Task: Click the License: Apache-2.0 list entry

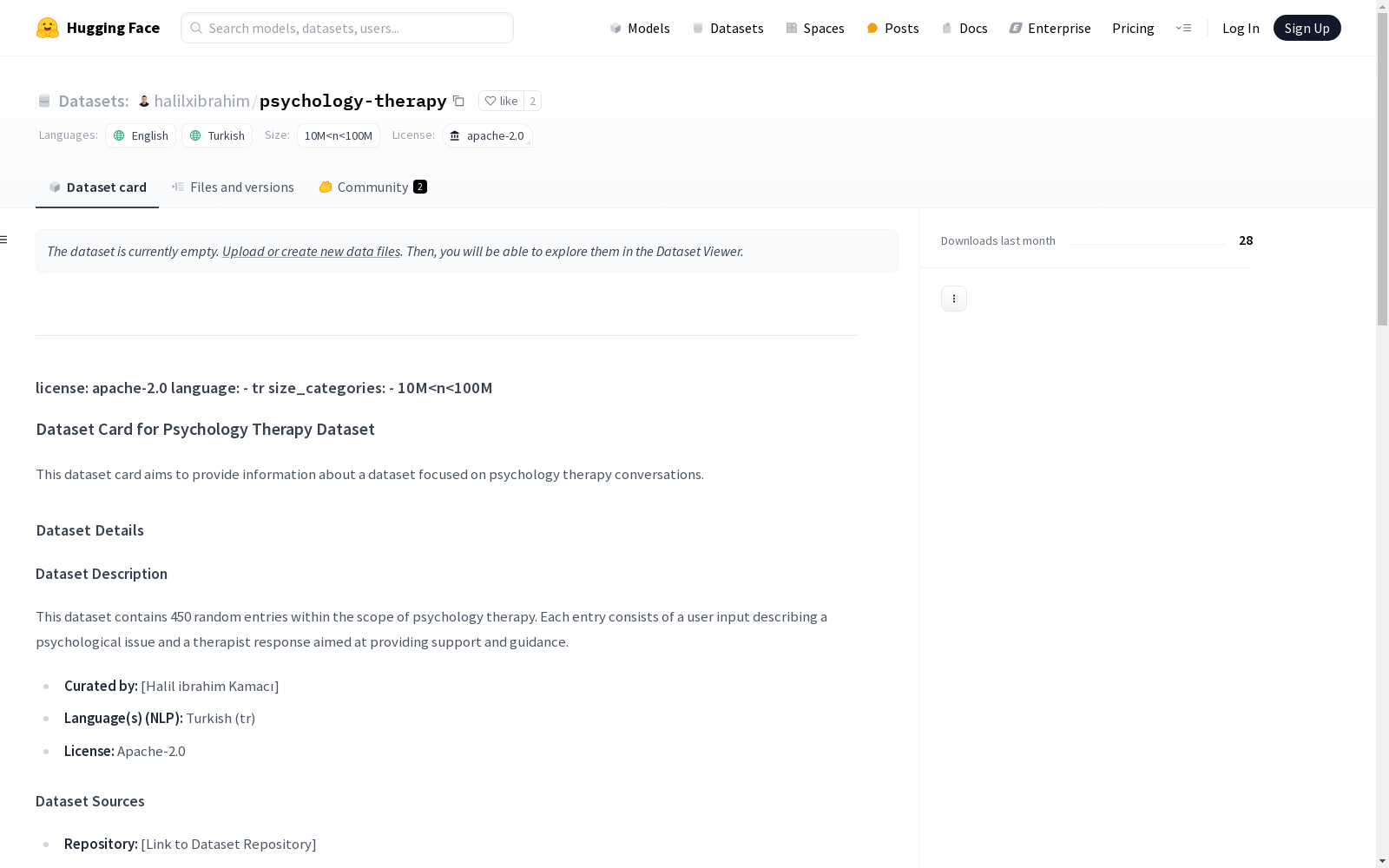Action: point(125,751)
